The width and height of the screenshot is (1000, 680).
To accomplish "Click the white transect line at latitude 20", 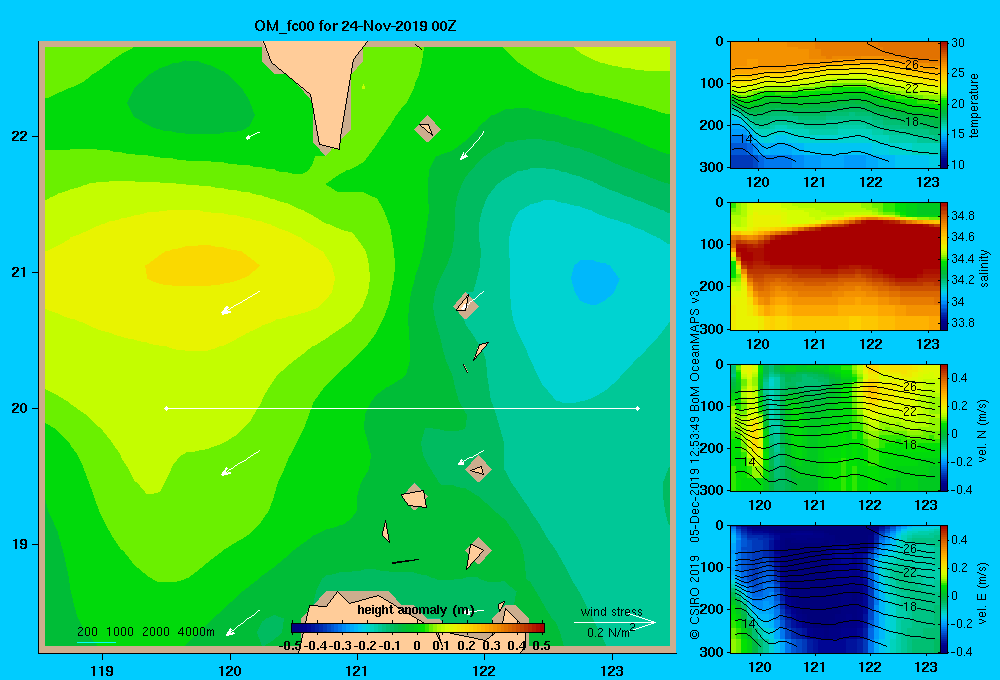I will (x=402, y=408).
